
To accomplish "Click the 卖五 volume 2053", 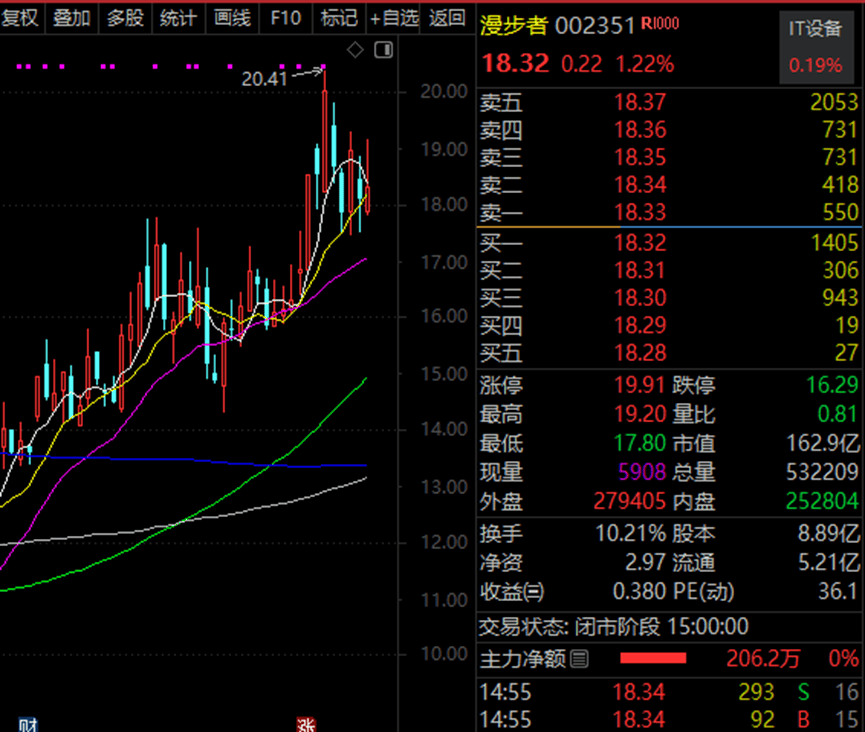I will pos(834,102).
